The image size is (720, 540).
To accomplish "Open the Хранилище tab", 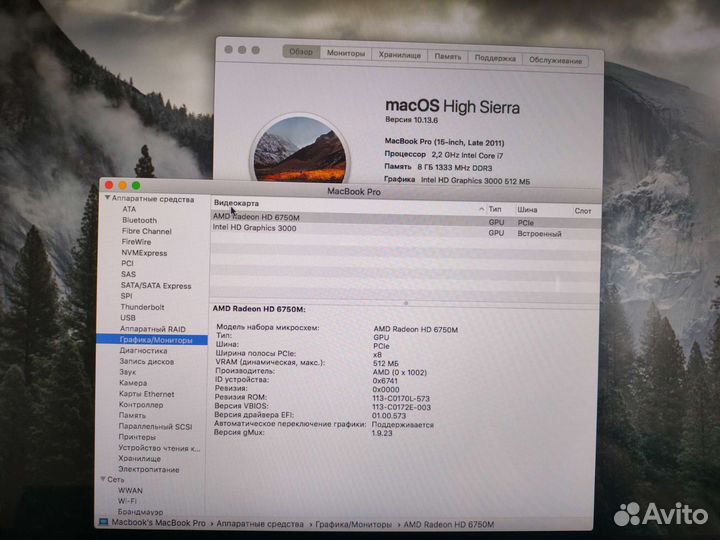I will 399,55.
